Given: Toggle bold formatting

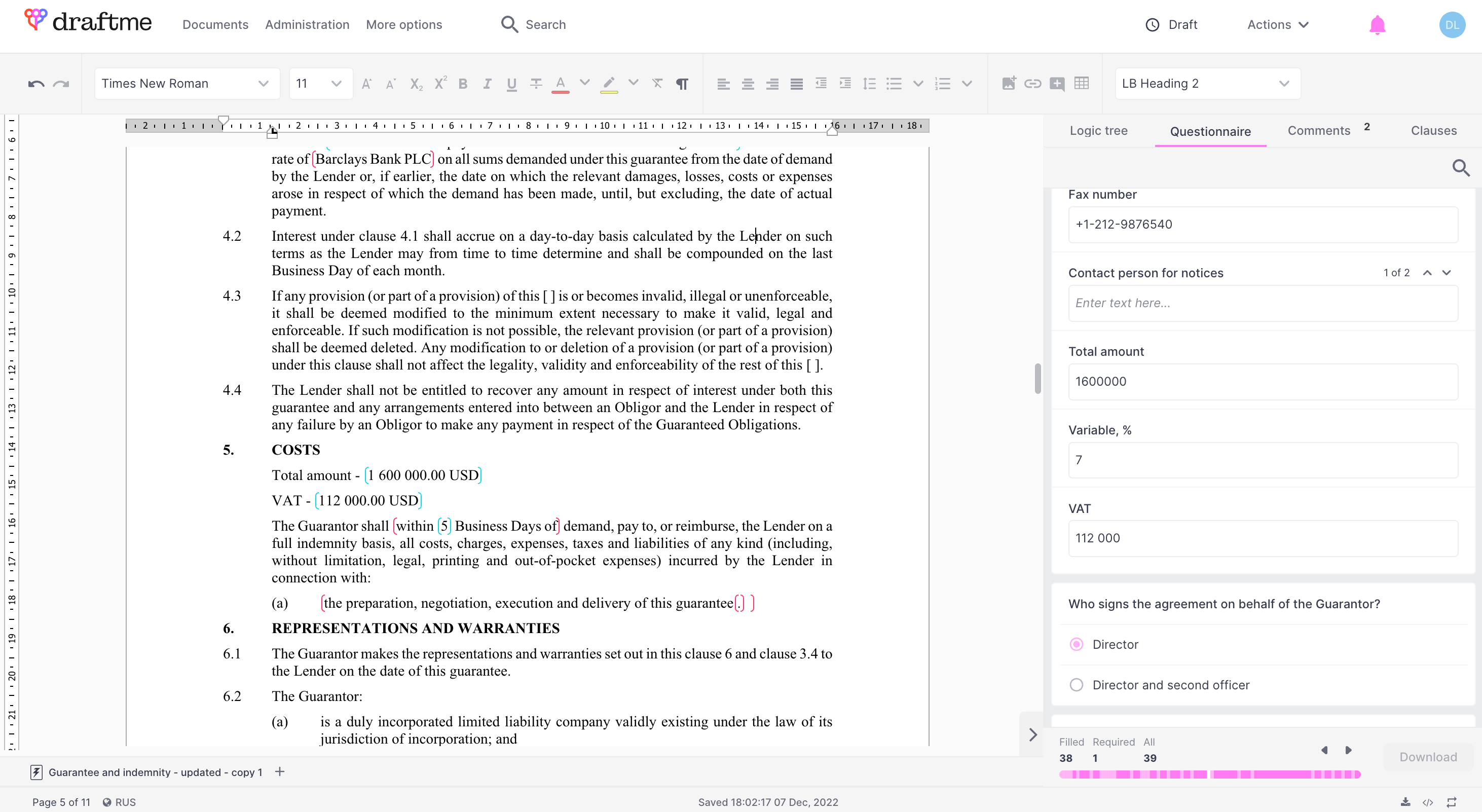Looking at the screenshot, I should [463, 84].
